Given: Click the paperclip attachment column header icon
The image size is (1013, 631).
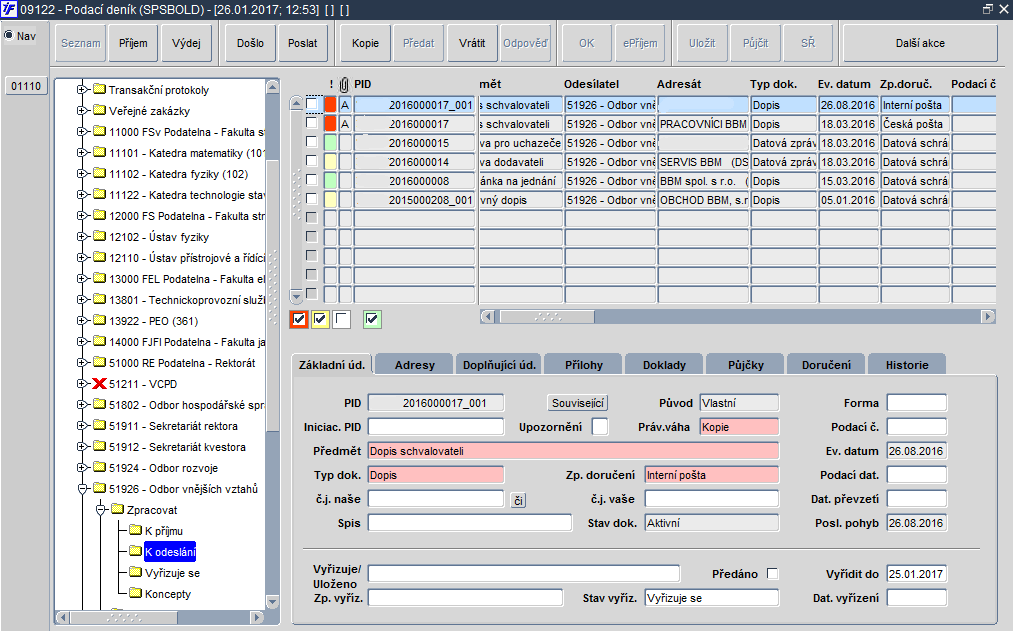Looking at the screenshot, I should tap(345, 84).
